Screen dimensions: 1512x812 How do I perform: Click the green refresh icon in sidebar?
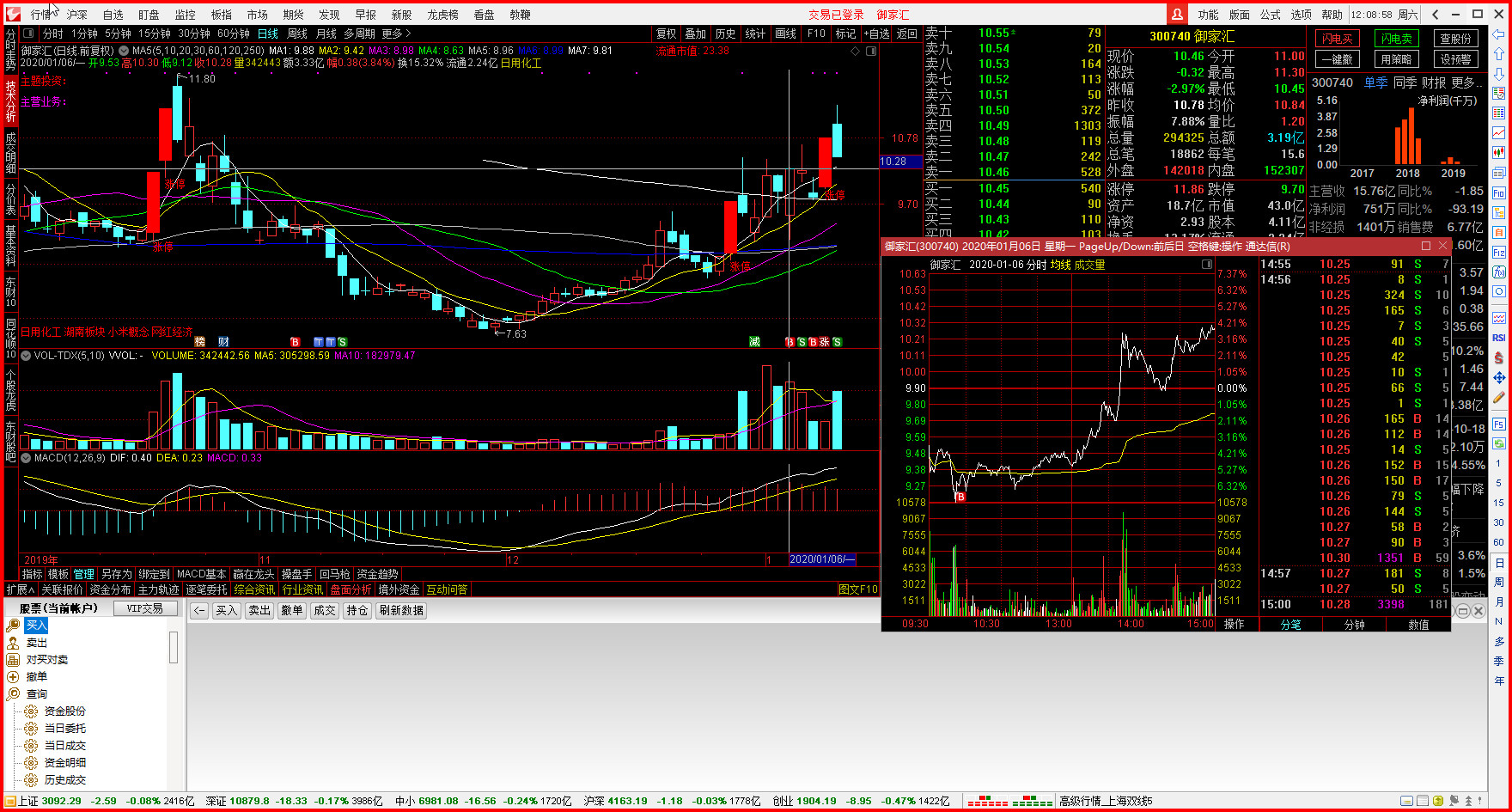click(x=1499, y=443)
